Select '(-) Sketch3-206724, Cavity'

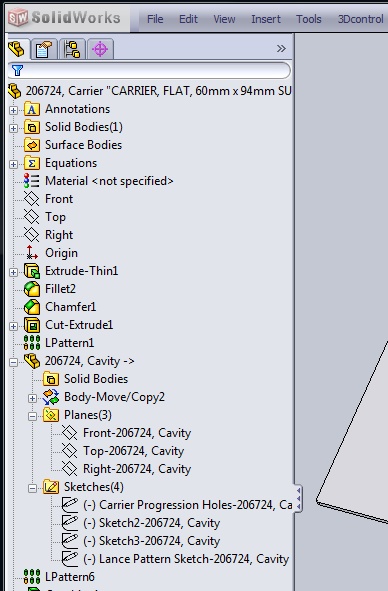coord(151,541)
